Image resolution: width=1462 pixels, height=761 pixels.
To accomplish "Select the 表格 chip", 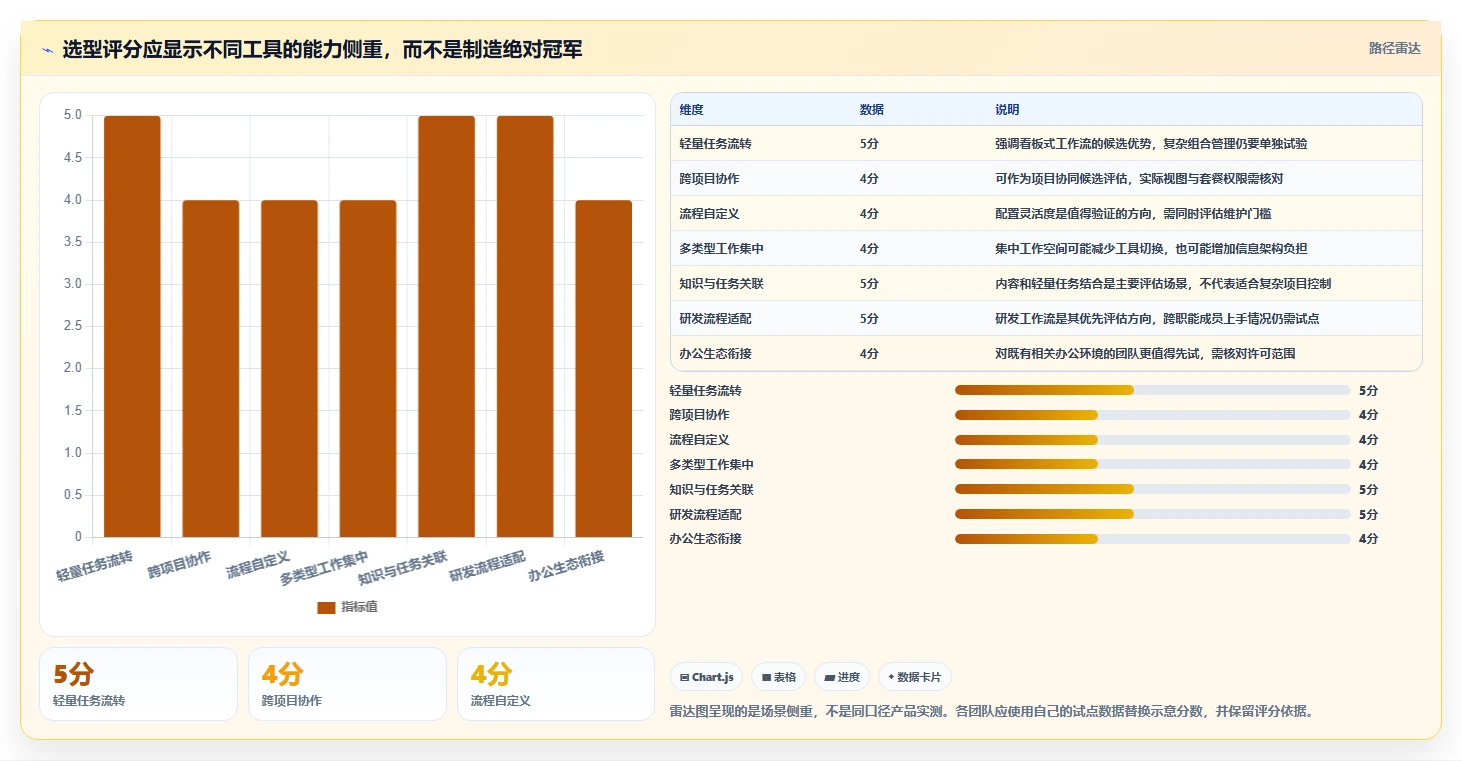I will coord(778,677).
